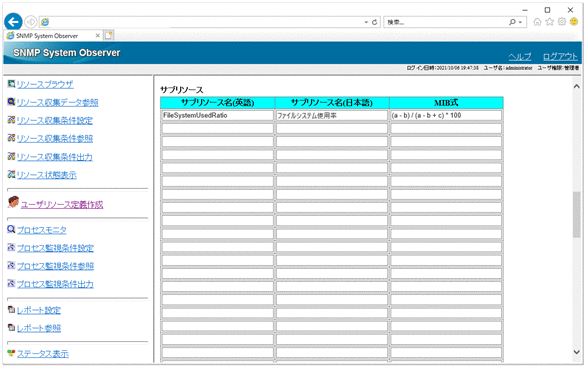This screenshot has height=367, width=585.
Task: Click the プロセス監視条件設定 icon
Action: (x=12, y=247)
